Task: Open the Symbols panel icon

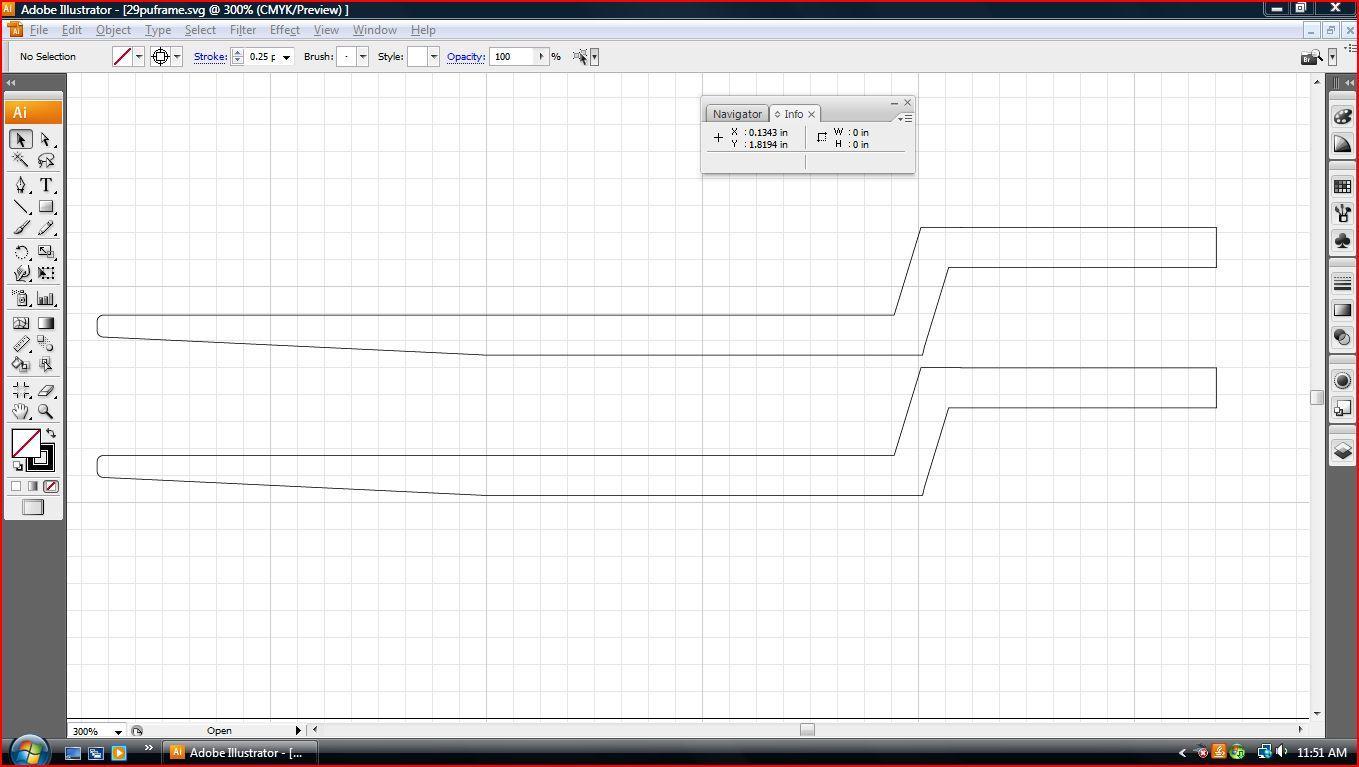Action: (1343, 241)
